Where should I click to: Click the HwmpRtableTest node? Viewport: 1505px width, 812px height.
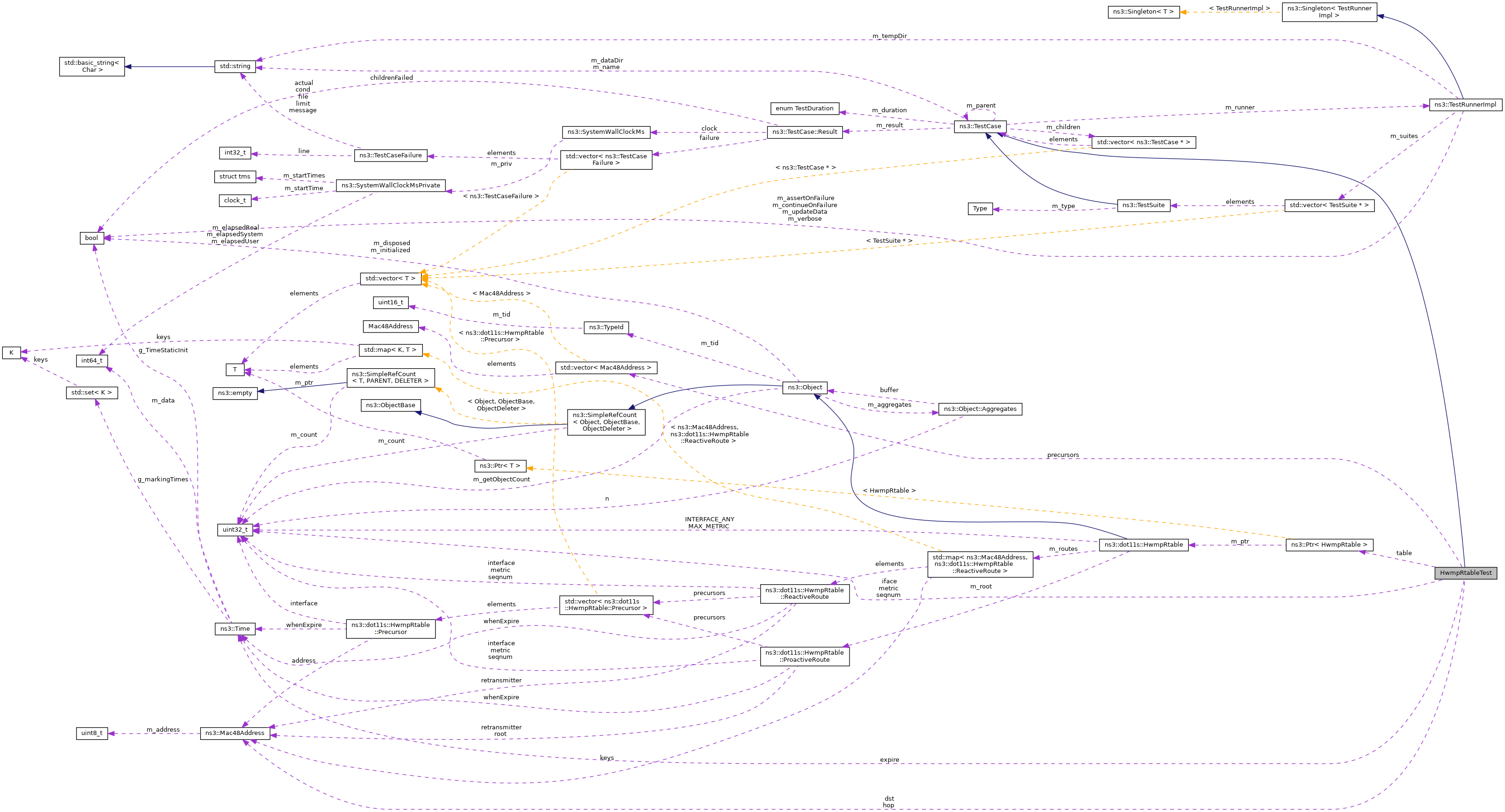point(1465,572)
